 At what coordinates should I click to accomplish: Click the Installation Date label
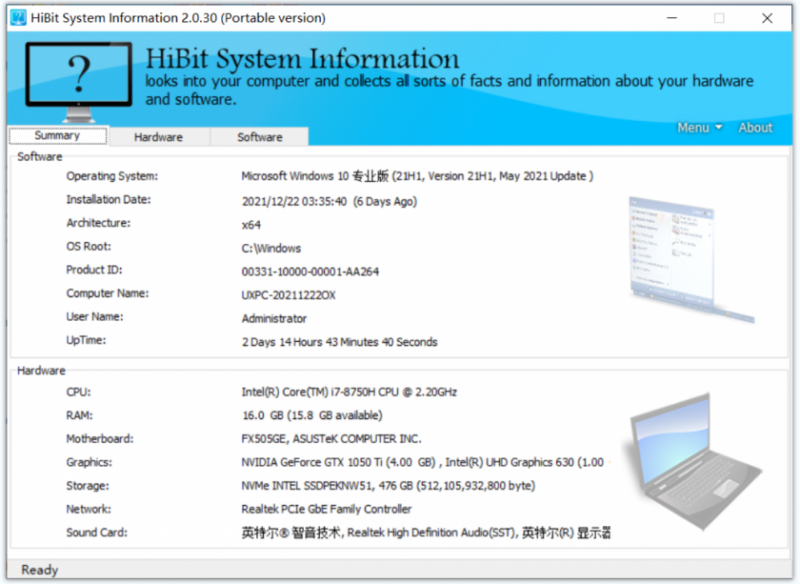108,200
